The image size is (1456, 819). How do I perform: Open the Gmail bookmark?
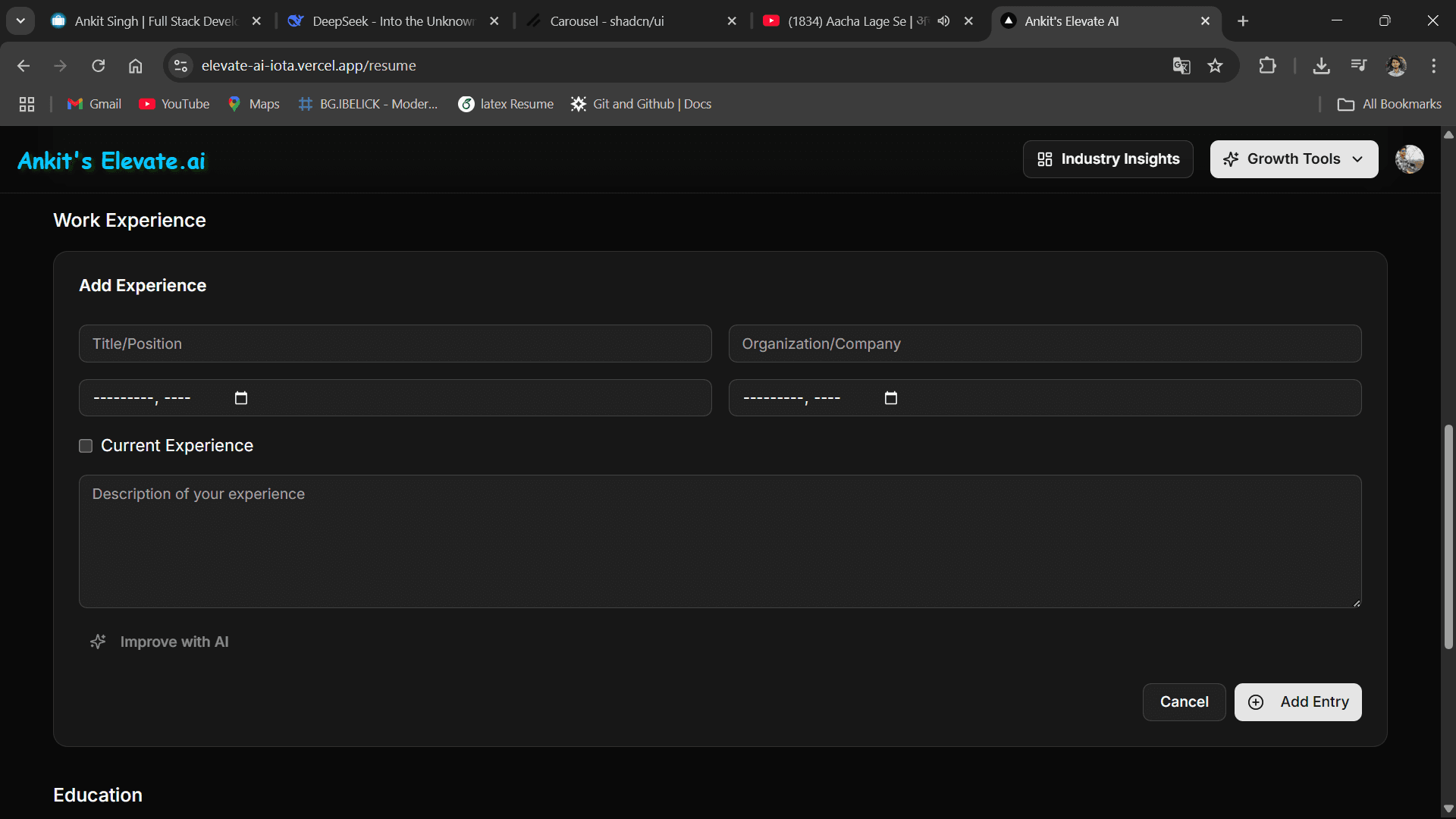coord(94,104)
